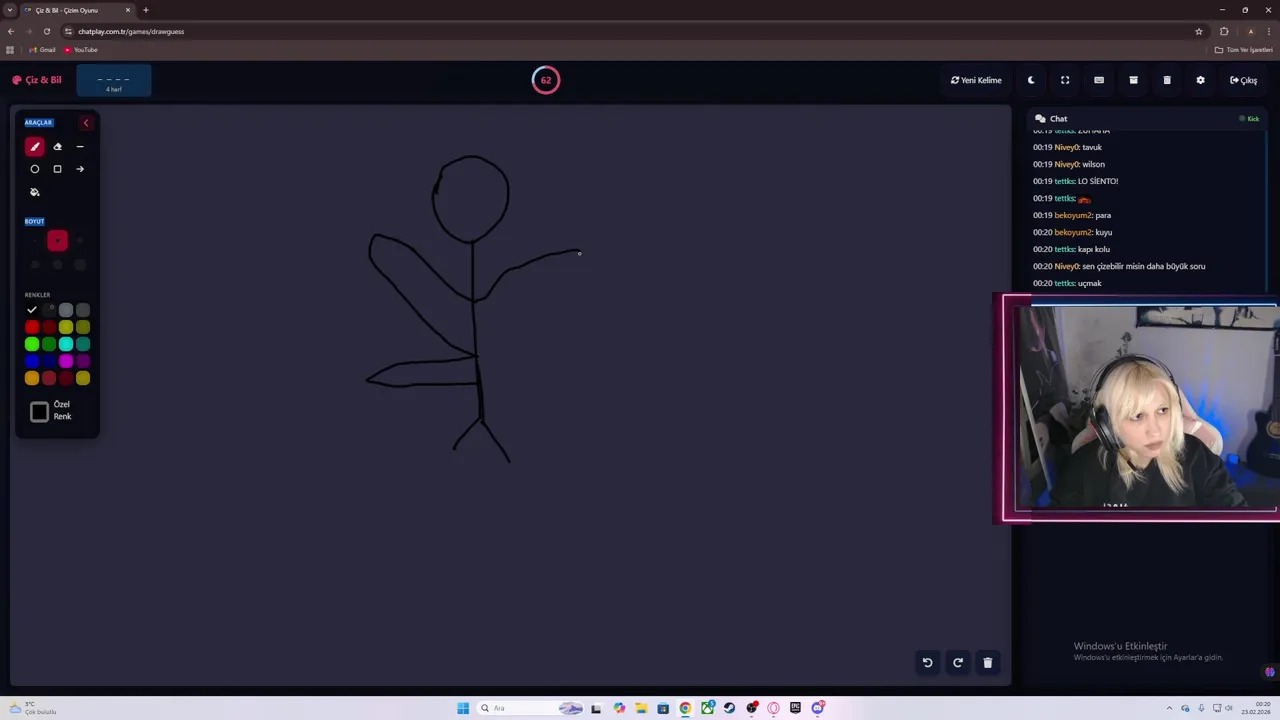Click chat message 'wilson'
The height and width of the screenshot is (720, 1280).
(1093, 164)
